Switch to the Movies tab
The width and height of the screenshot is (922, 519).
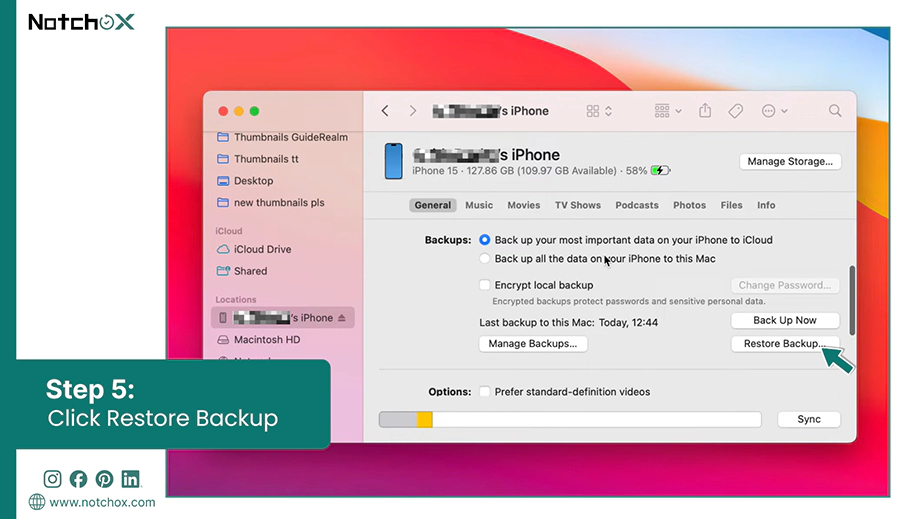pos(523,205)
